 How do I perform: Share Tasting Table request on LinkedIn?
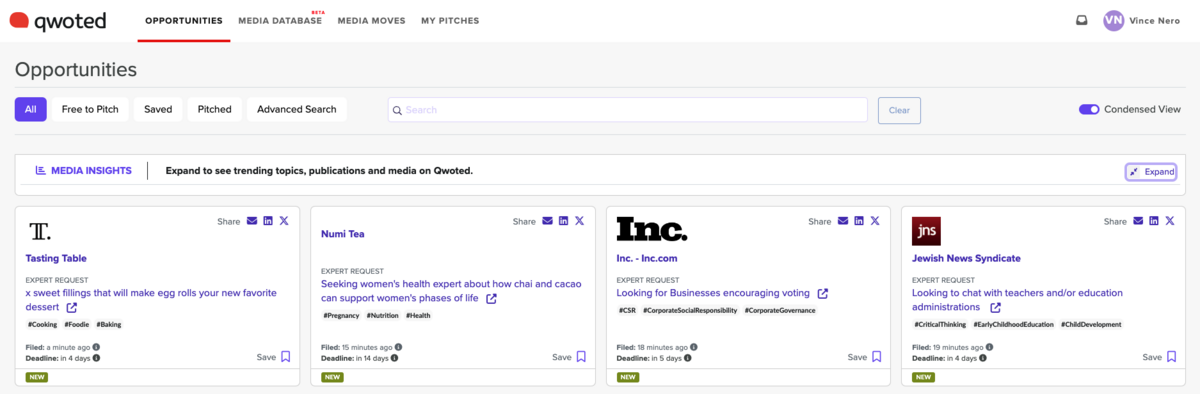(x=268, y=221)
